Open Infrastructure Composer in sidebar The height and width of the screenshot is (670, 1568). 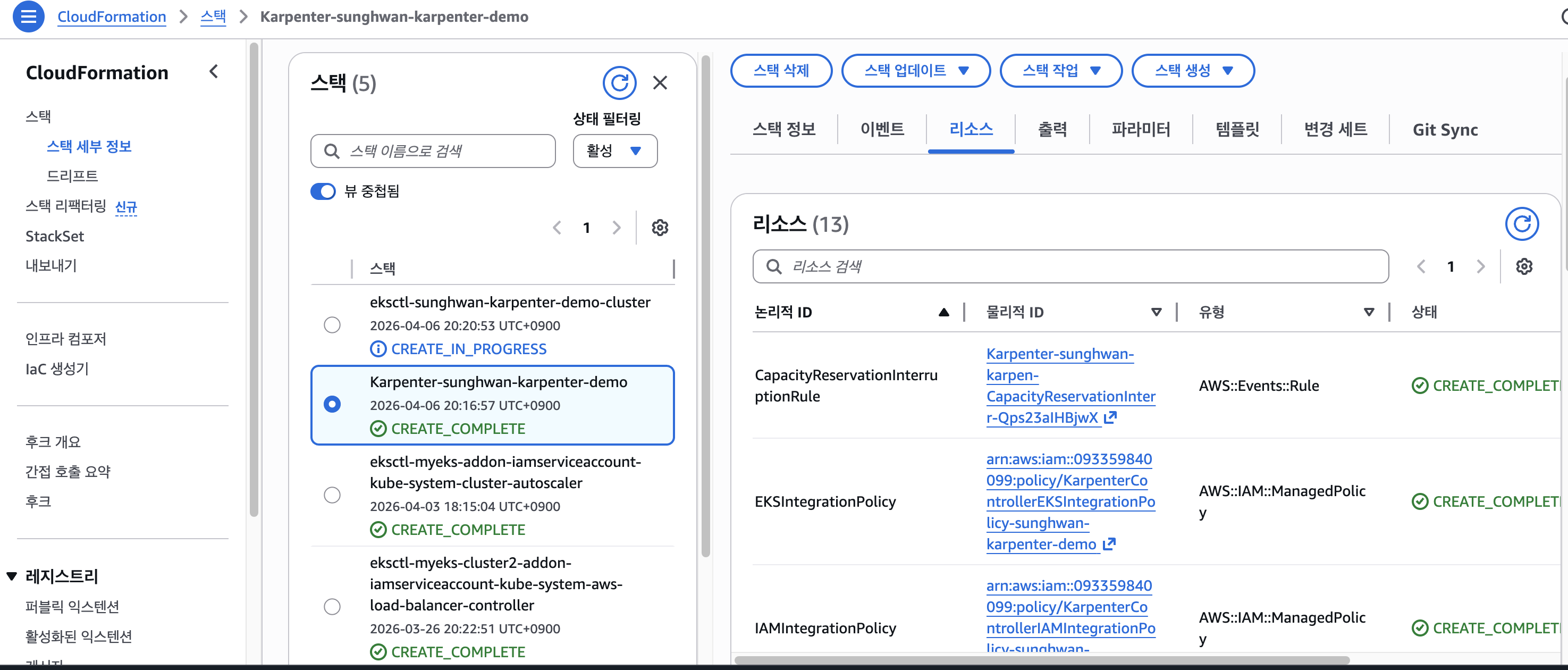(x=66, y=339)
